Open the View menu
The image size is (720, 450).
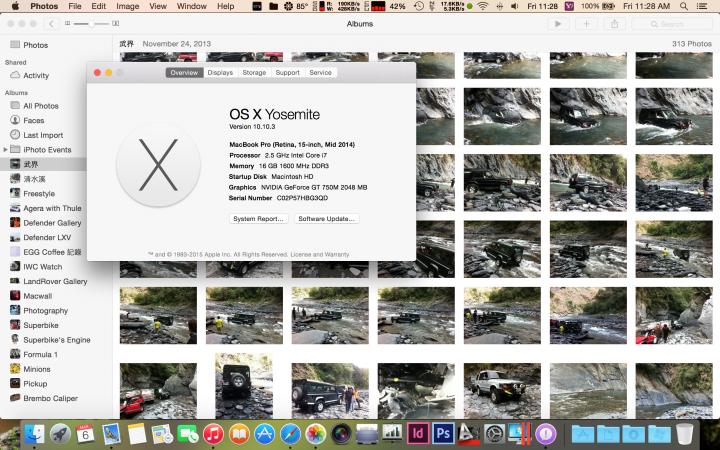pos(158,6)
